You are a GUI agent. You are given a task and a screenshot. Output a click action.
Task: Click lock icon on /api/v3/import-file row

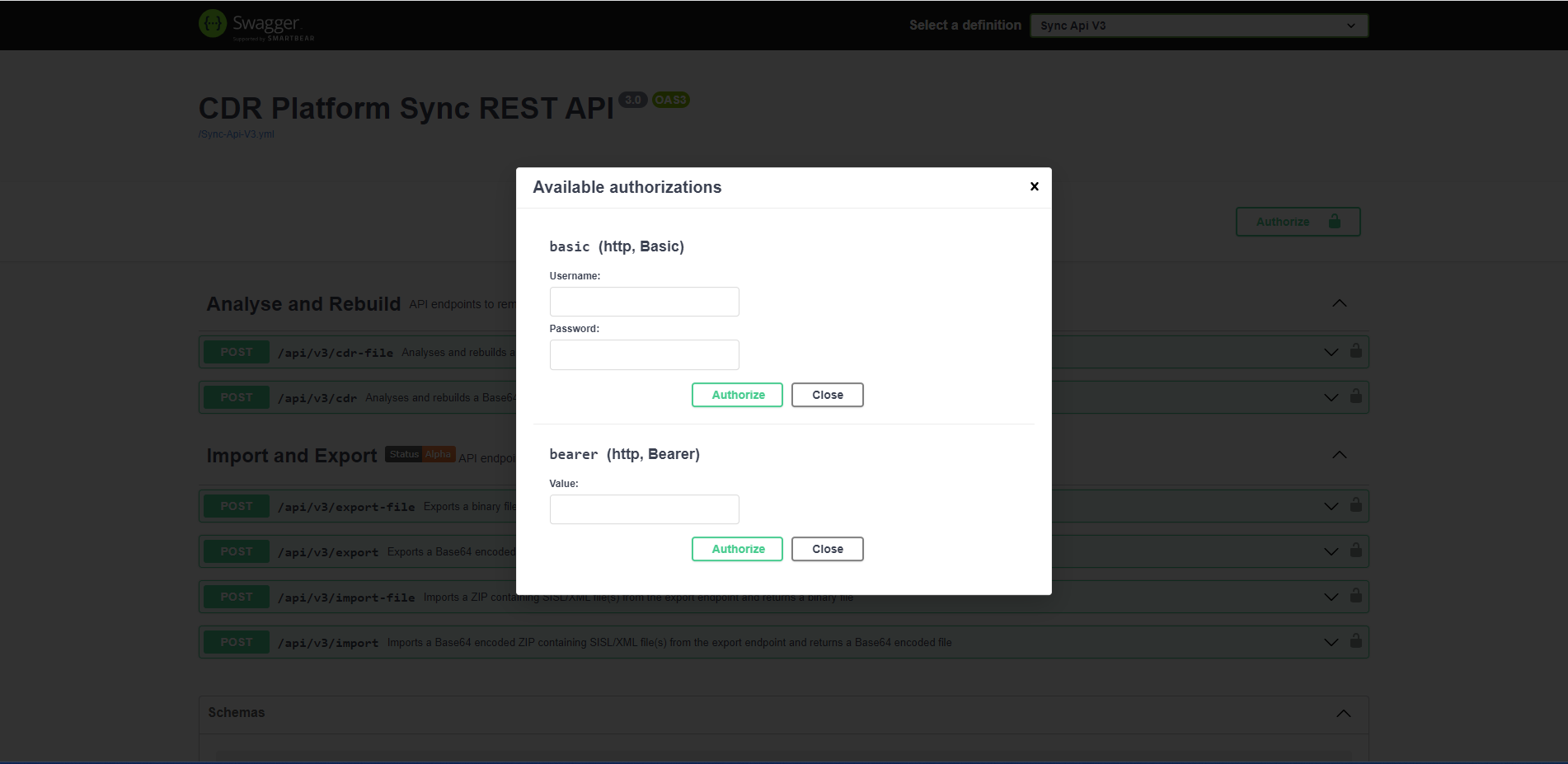pos(1355,596)
